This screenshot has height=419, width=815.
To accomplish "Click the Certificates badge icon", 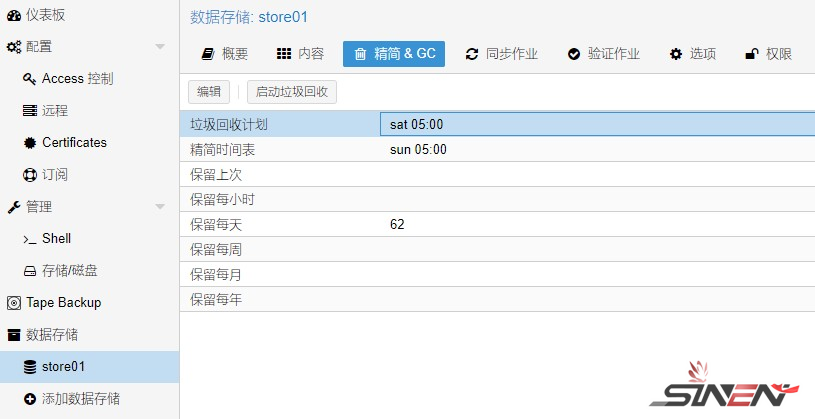I will [x=30, y=143].
